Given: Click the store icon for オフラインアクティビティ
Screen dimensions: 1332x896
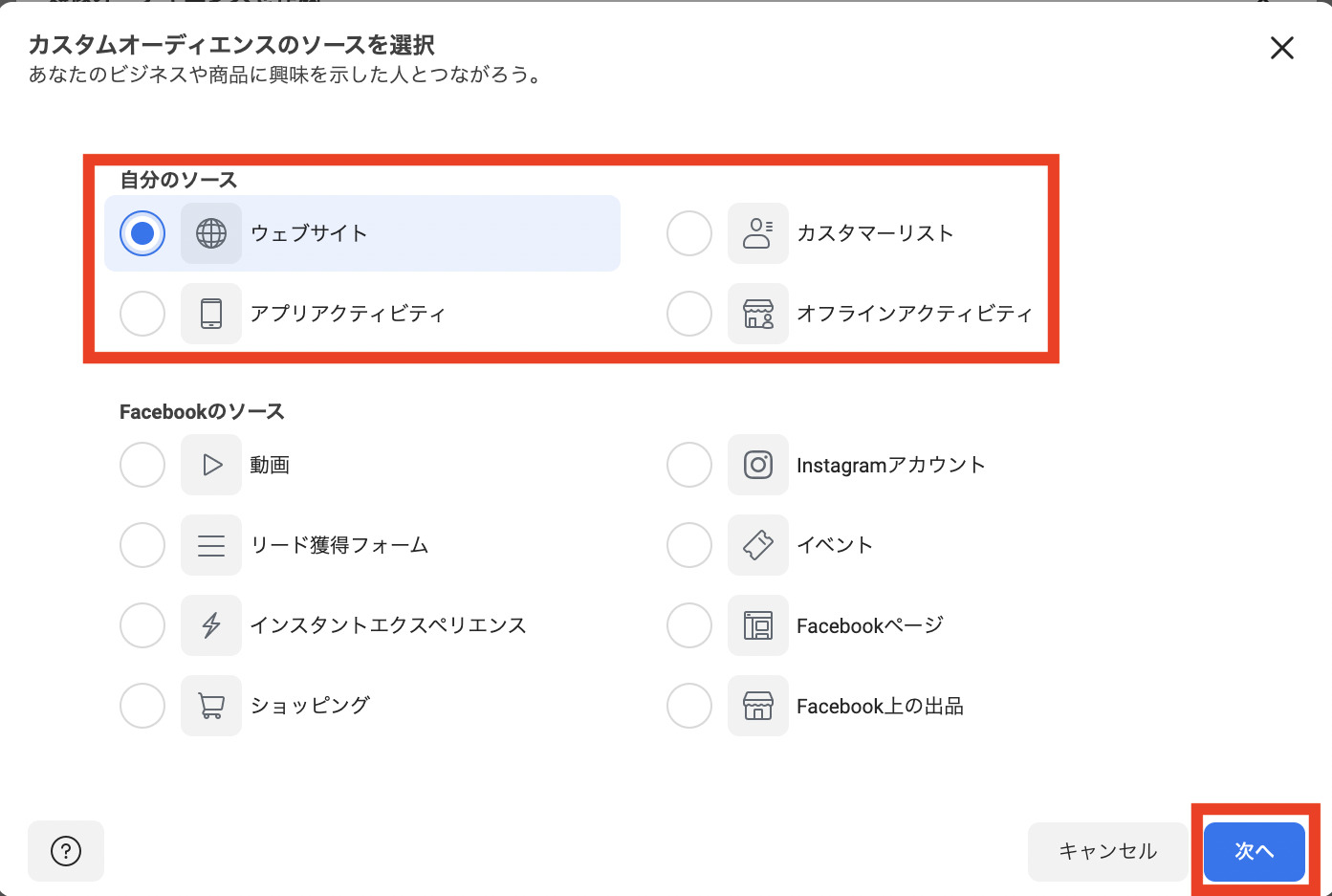Looking at the screenshot, I should click(758, 314).
